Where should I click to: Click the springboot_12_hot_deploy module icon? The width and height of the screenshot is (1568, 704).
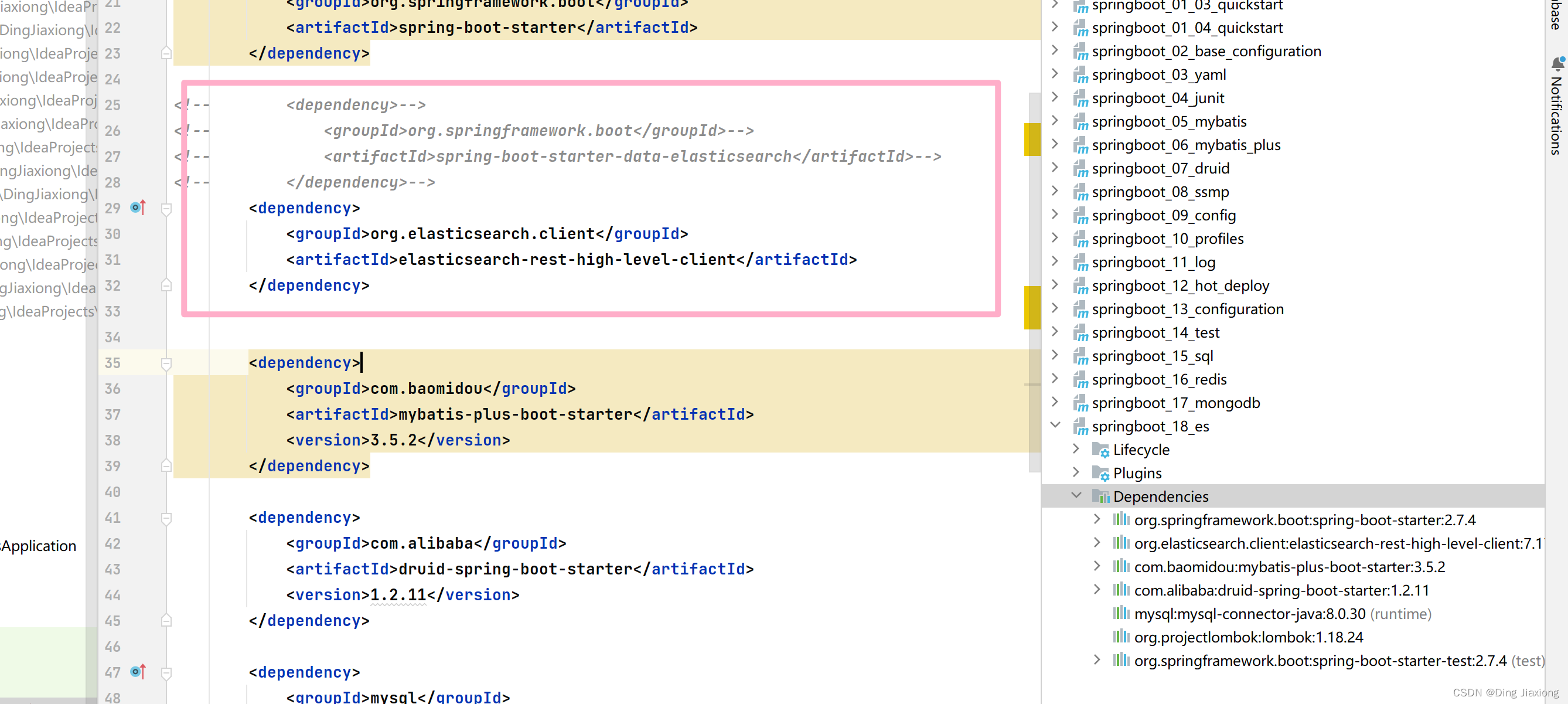(1080, 285)
